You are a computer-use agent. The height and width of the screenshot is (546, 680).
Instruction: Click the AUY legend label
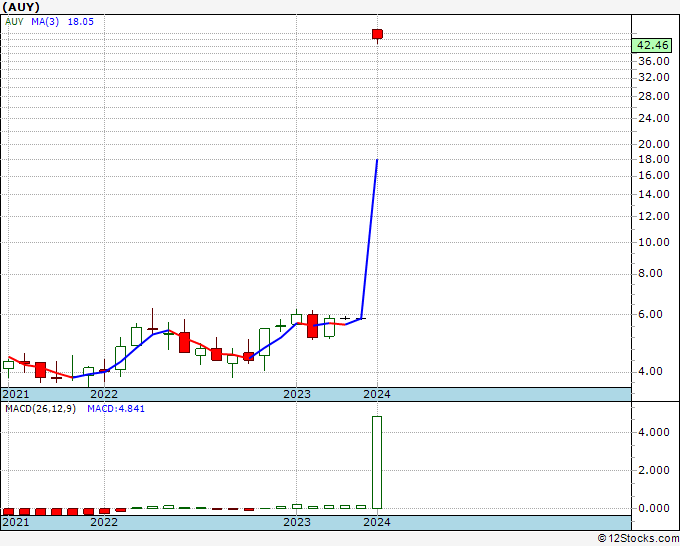14,22
